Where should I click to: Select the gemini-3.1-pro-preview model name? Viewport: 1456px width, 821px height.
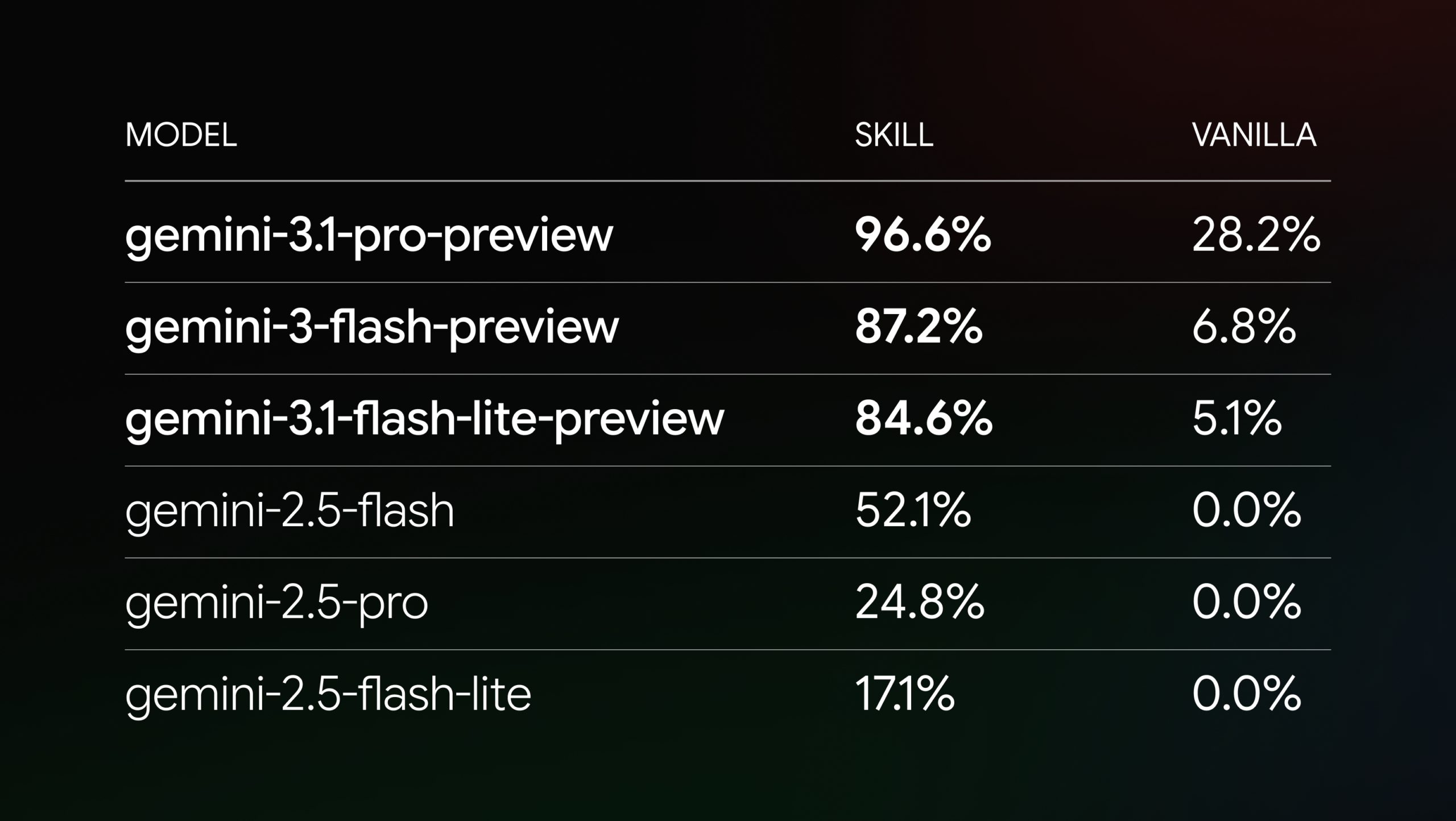pyautogui.click(x=369, y=235)
